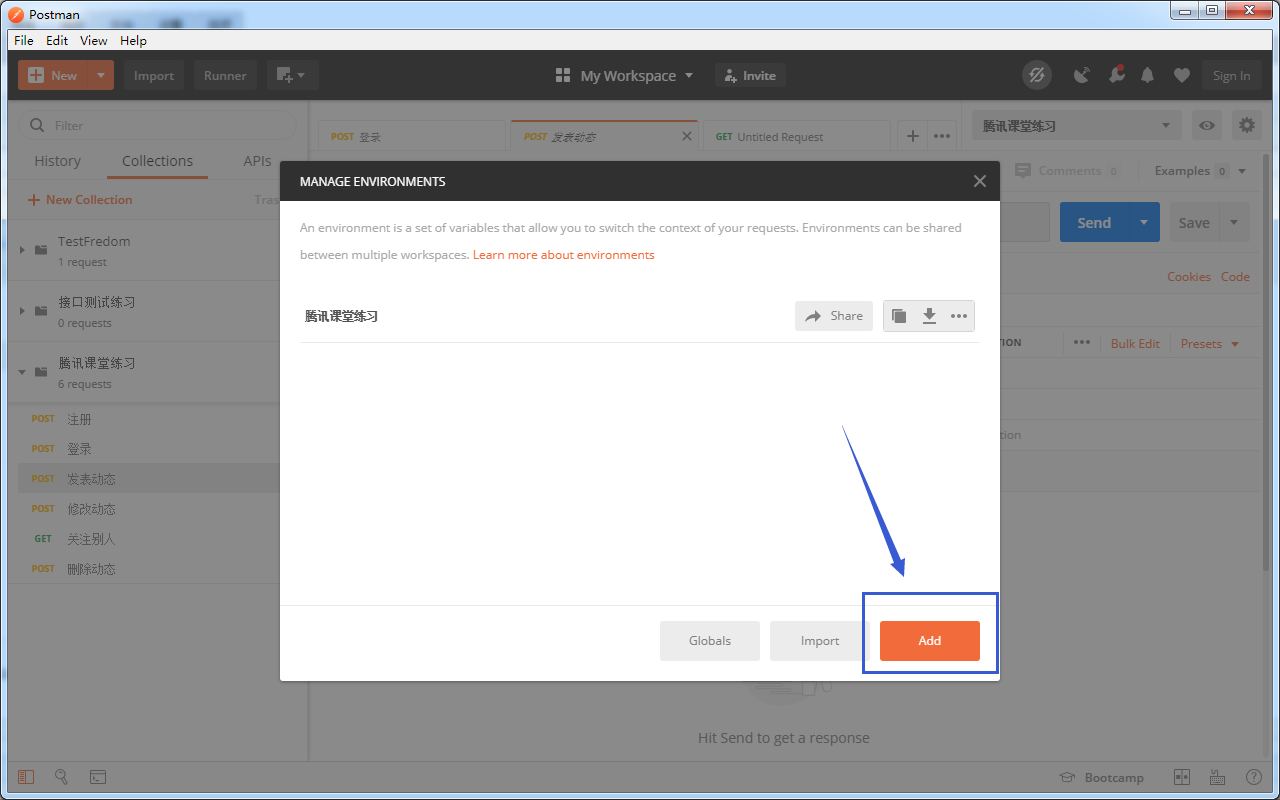Expand the New button dropdown arrow

pyautogui.click(x=101, y=75)
